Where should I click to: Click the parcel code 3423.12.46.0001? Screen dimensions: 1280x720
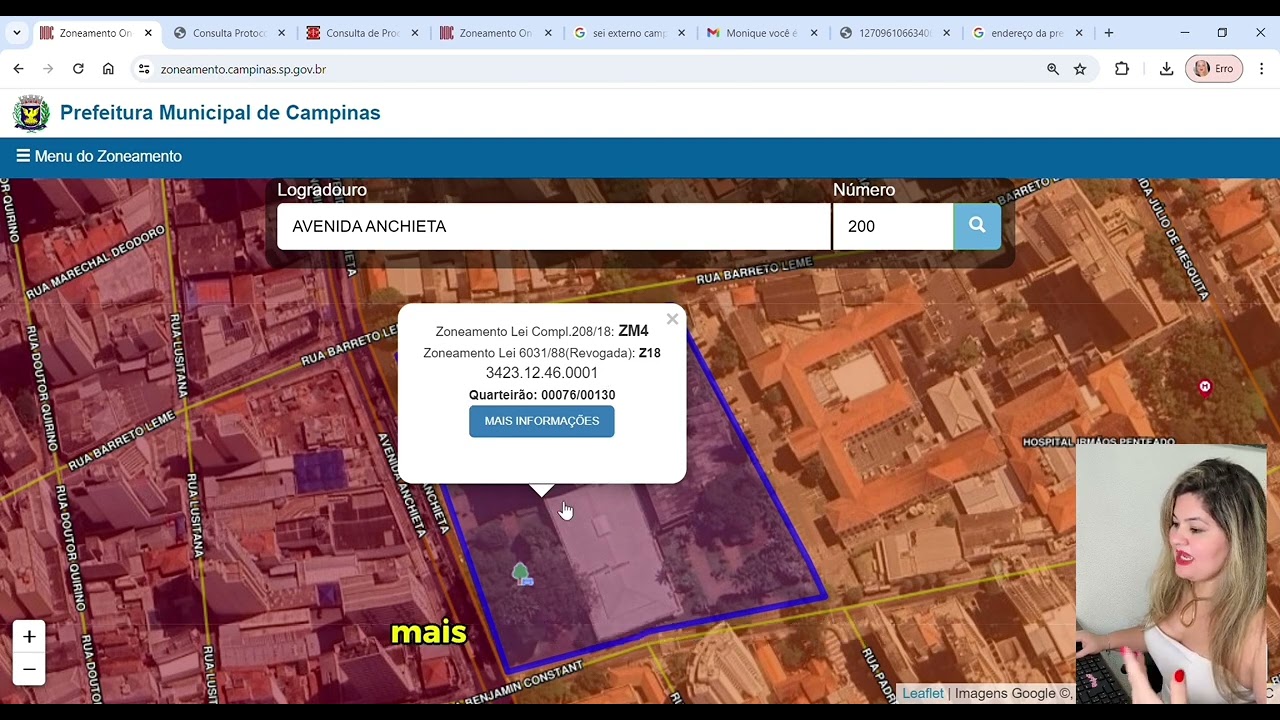pos(542,373)
